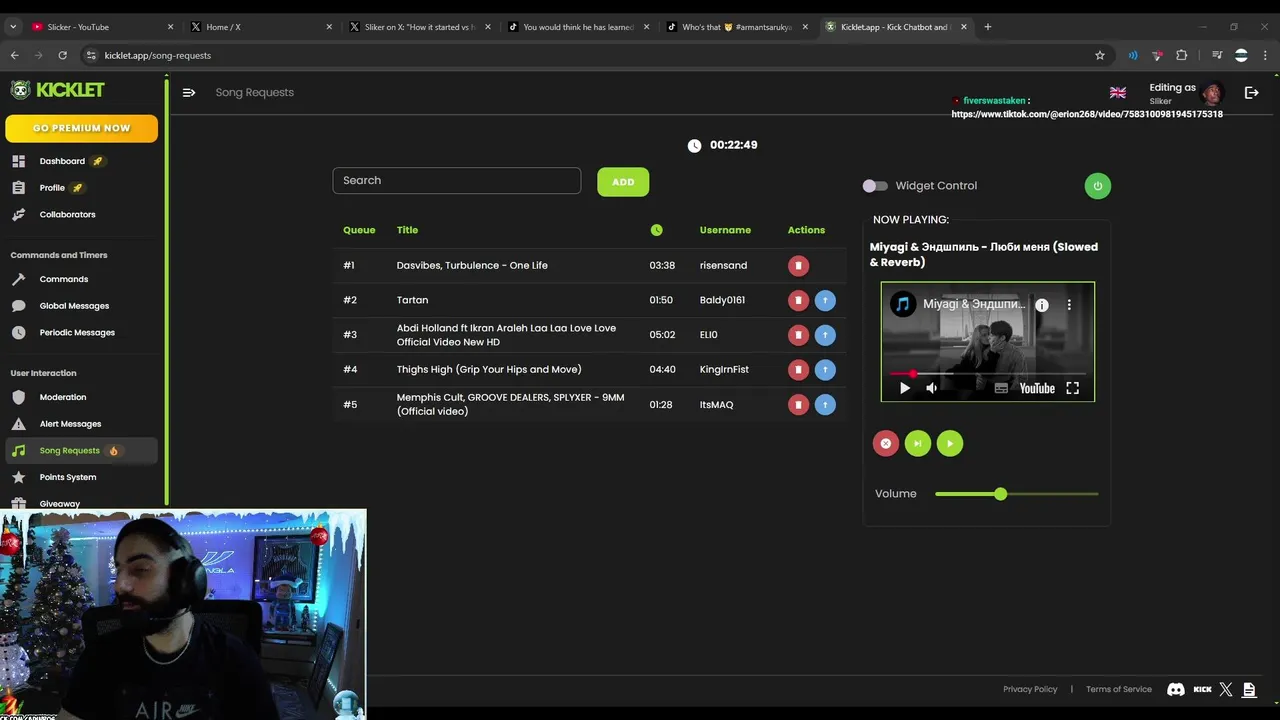Delete Memphis Cult 9MM song request

[798, 405]
